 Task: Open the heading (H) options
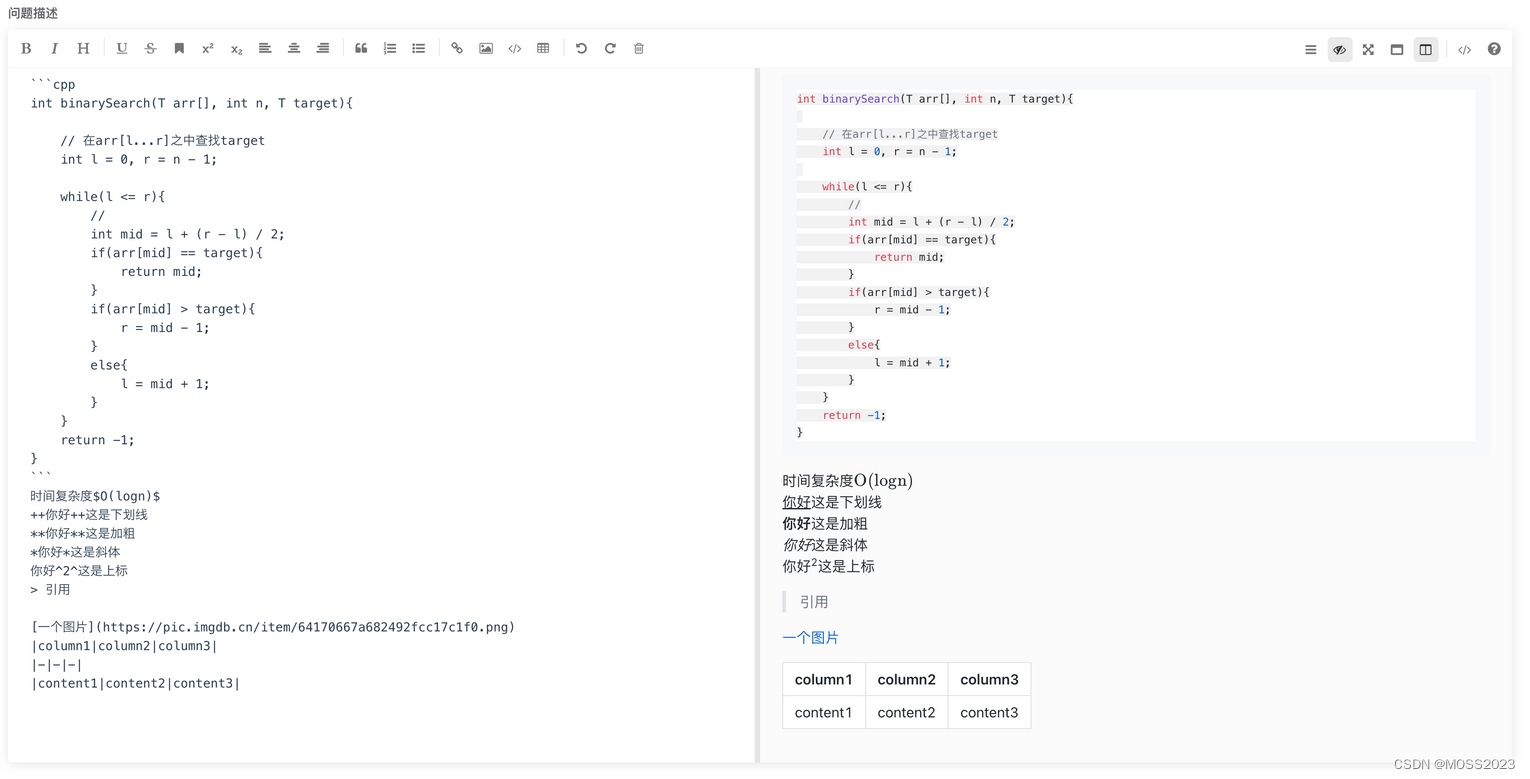tap(83, 48)
